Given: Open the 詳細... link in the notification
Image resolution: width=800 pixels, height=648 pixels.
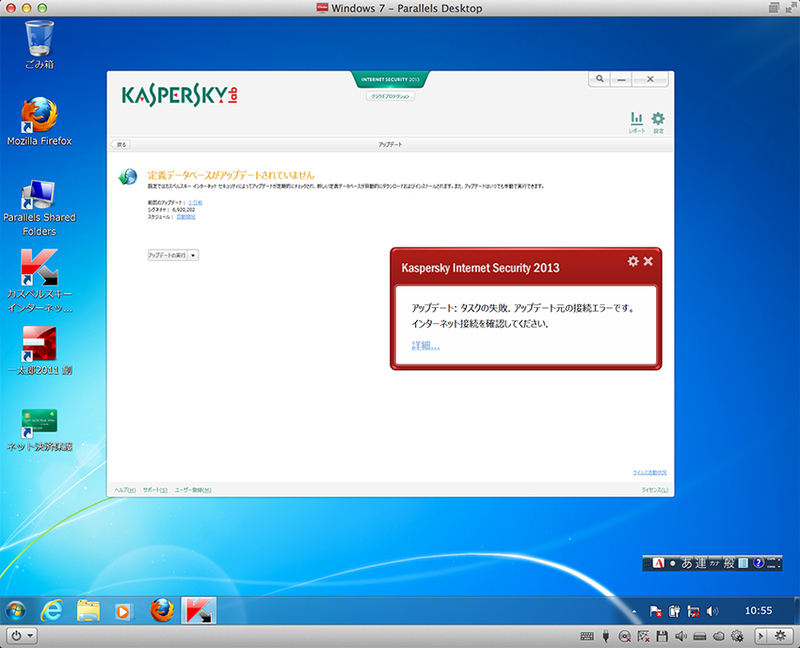Looking at the screenshot, I should [426, 345].
